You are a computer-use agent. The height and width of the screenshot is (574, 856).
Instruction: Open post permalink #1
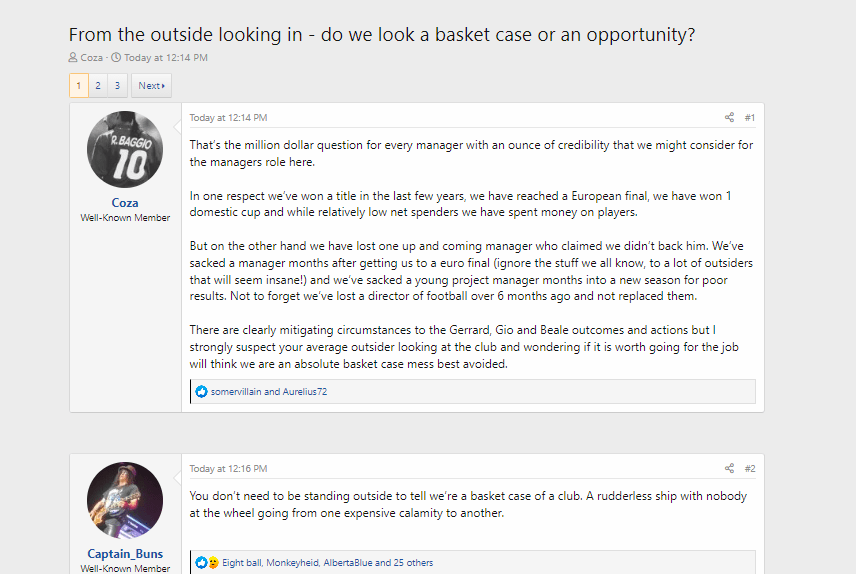[x=750, y=117]
